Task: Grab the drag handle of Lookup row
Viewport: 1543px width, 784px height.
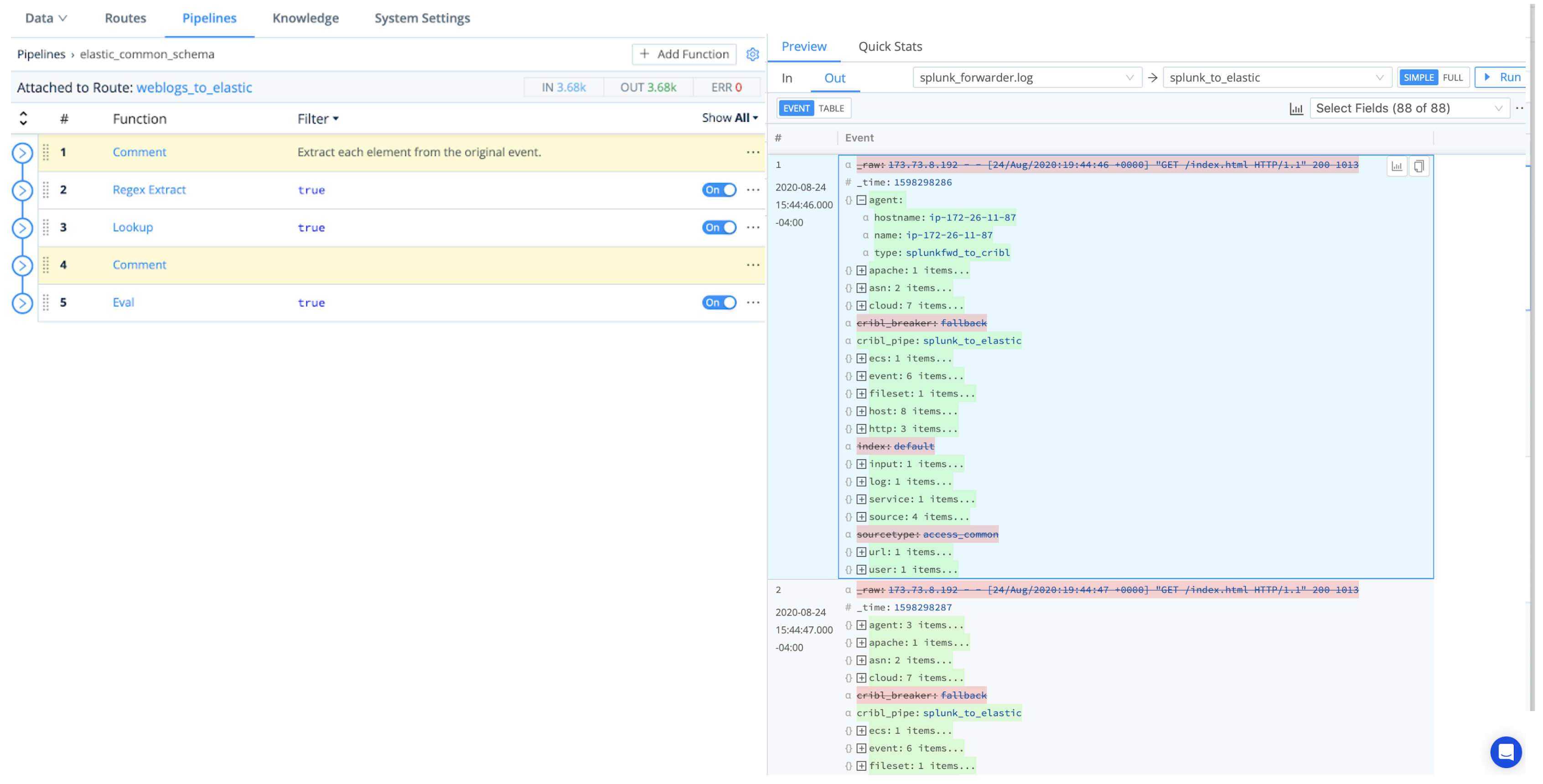Action: point(46,227)
